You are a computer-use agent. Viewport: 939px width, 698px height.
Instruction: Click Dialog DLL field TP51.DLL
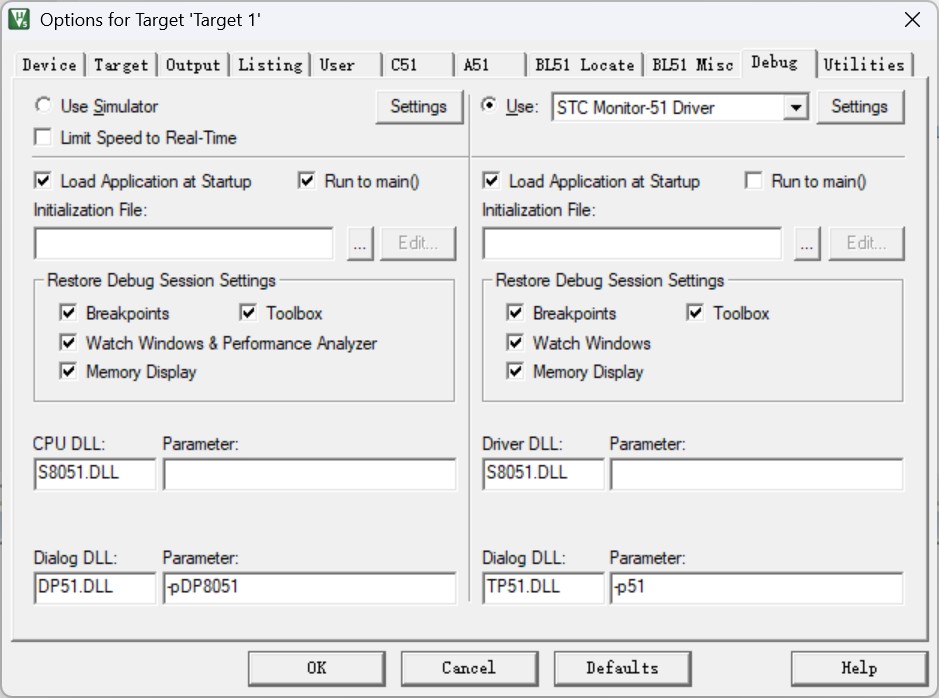pos(543,587)
